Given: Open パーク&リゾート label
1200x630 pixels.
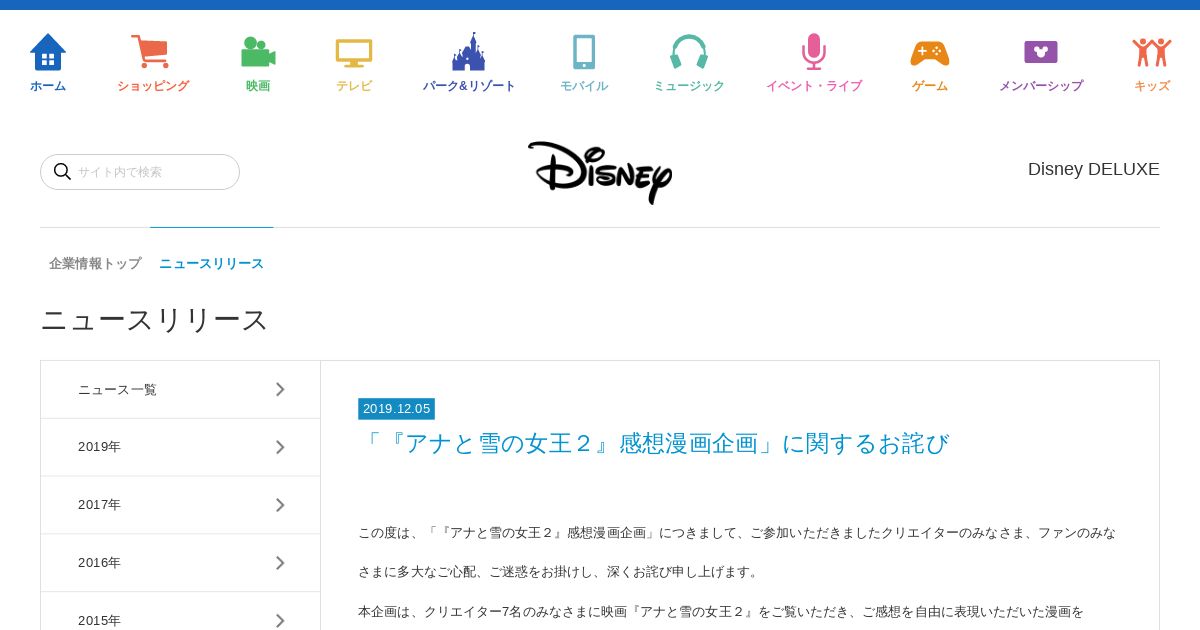Looking at the screenshot, I should tap(469, 86).
